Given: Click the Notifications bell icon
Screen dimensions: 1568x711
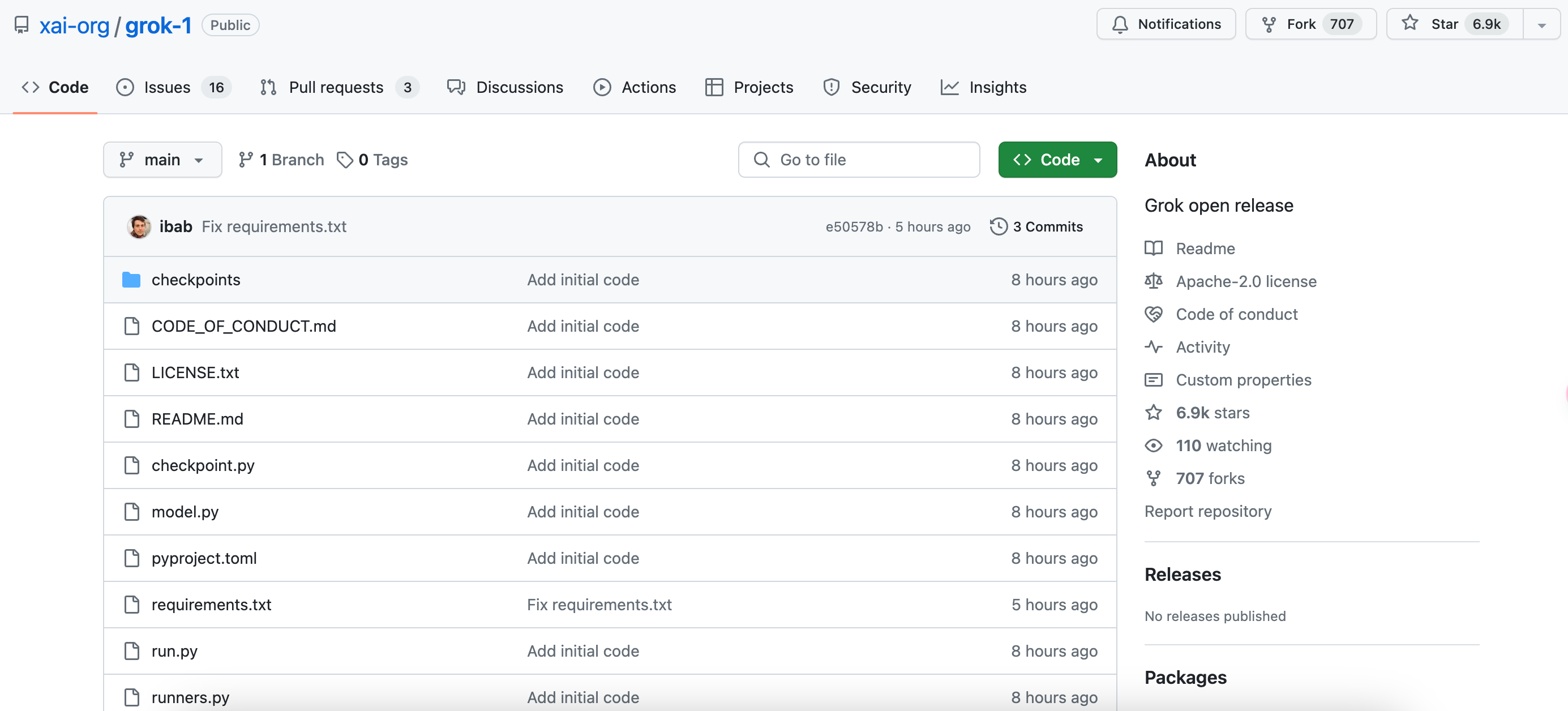Looking at the screenshot, I should pos(1120,24).
